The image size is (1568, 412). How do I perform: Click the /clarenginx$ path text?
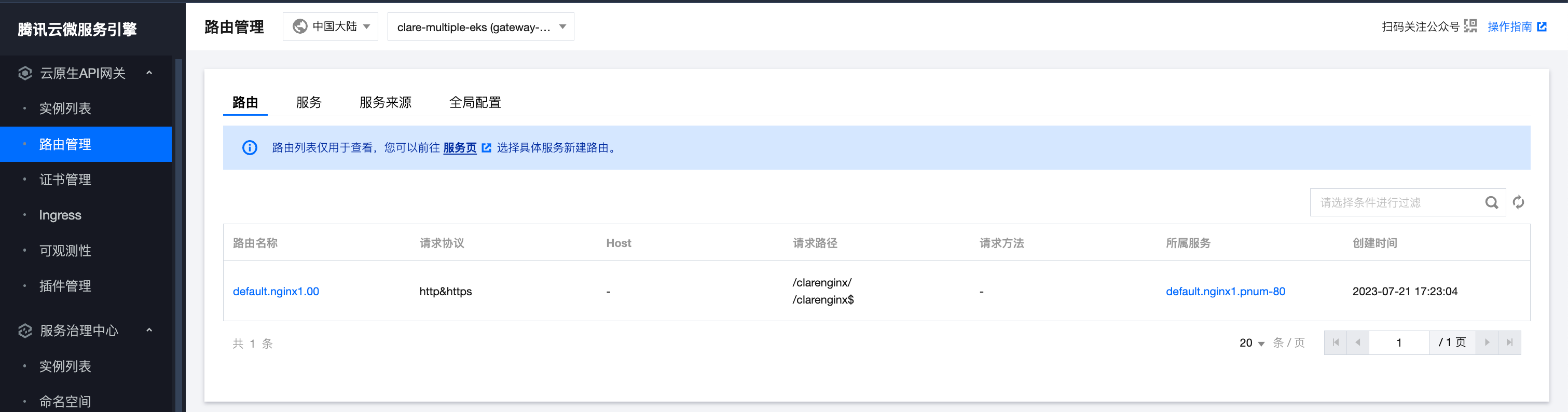(823, 300)
